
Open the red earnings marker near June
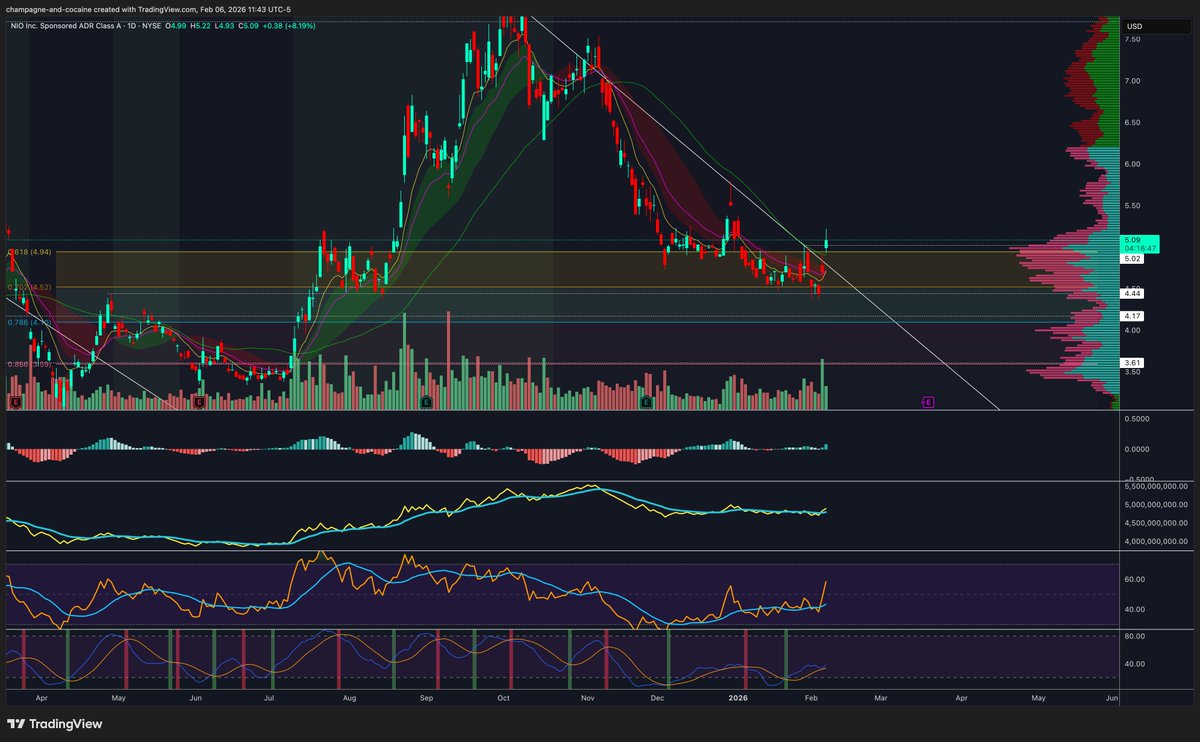[x=199, y=402]
